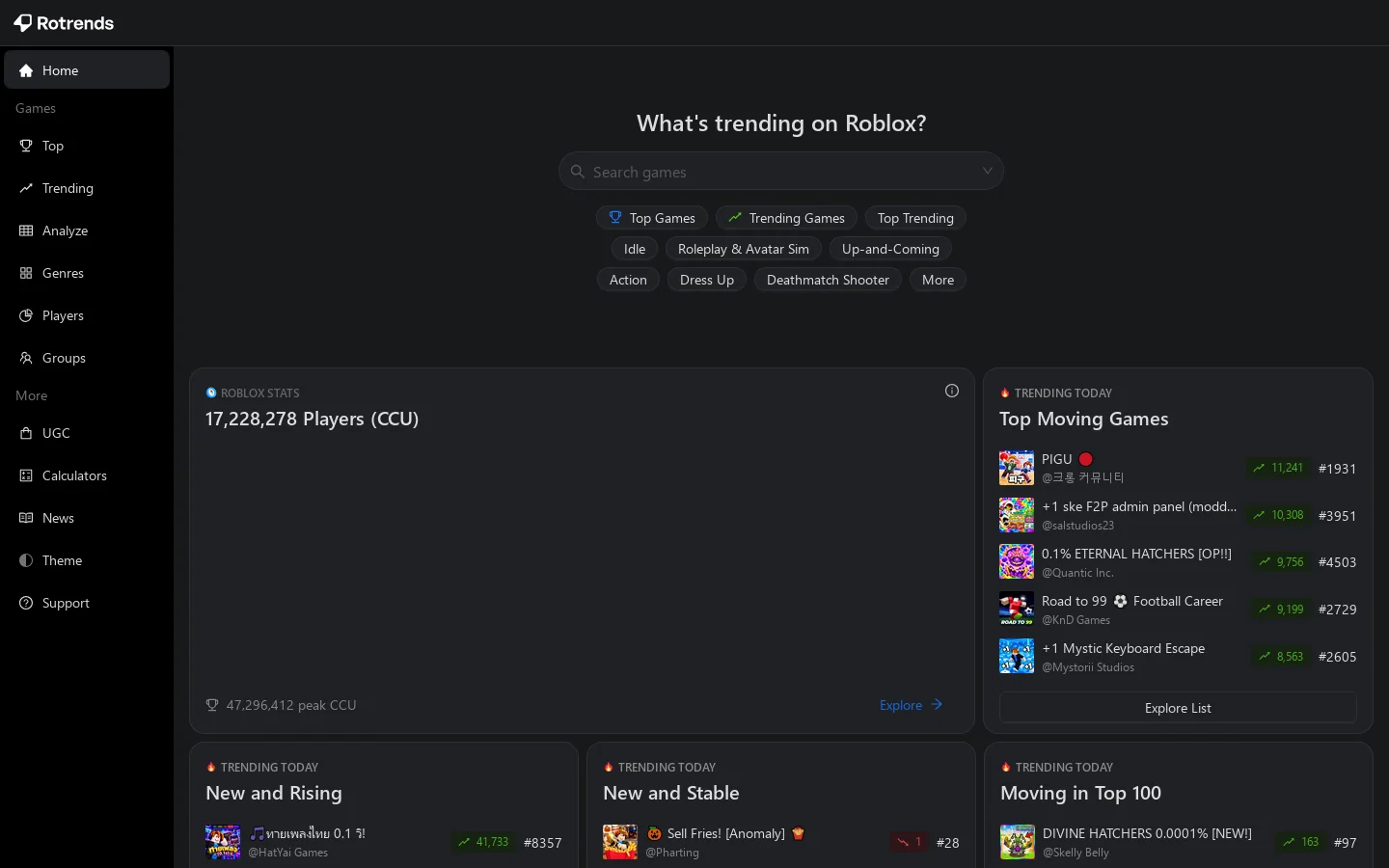Click the Road to 99 Football Career thumbnail
The height and width of the screenshot is (868, 1389).
click(x=1017, y=609)
